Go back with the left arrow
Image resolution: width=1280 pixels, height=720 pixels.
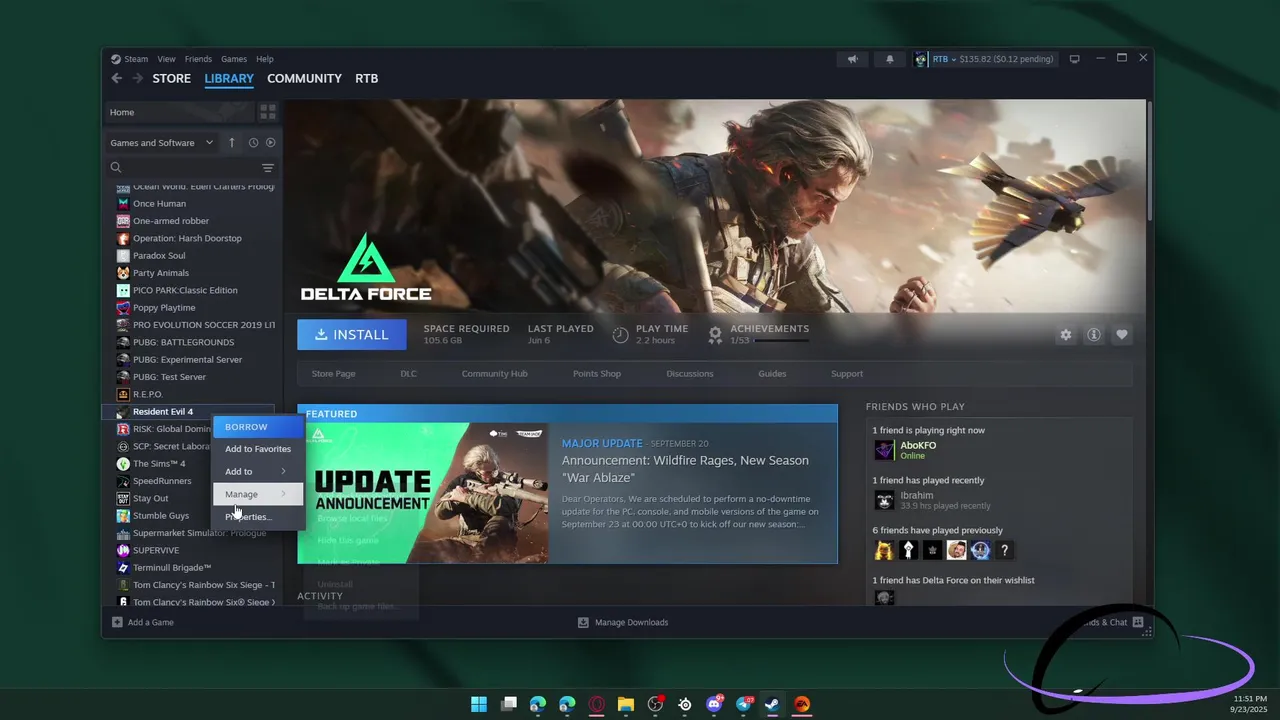click(117, 78)
